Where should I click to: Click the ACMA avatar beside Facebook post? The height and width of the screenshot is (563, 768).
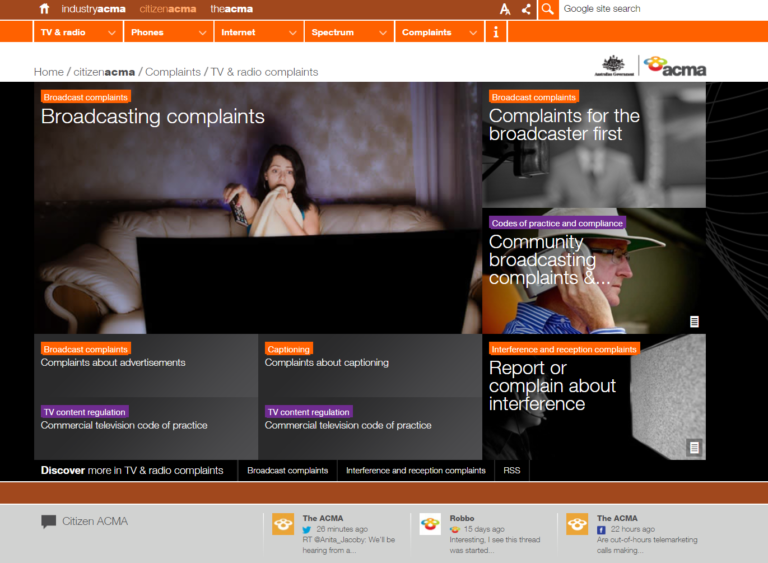(x=577, y=524)
